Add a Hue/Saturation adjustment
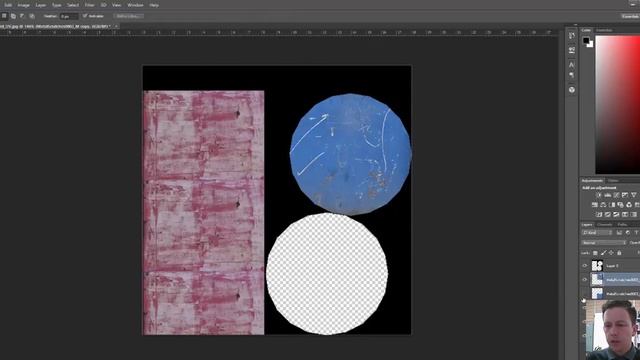 point(595,205)
